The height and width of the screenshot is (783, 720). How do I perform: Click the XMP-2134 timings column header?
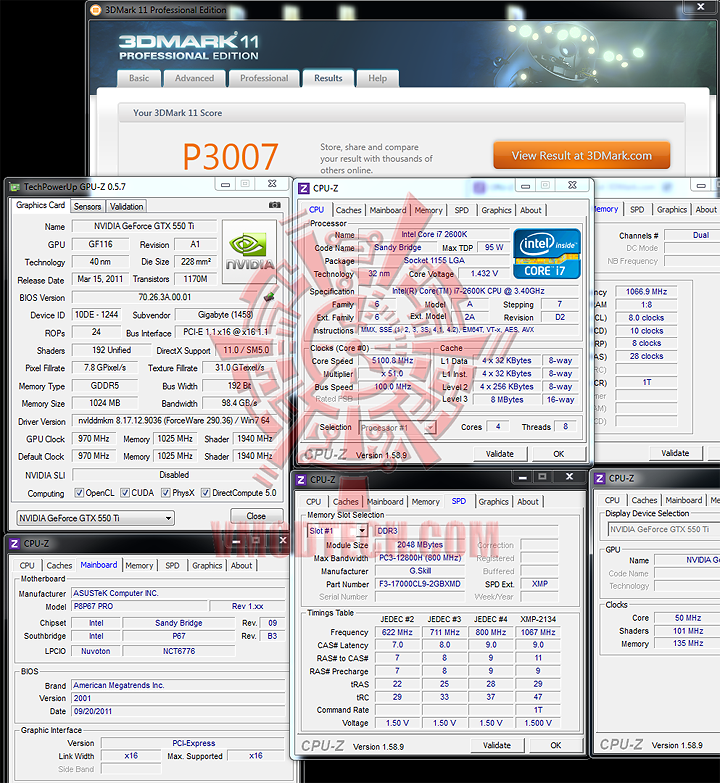(x=538, y=619)
